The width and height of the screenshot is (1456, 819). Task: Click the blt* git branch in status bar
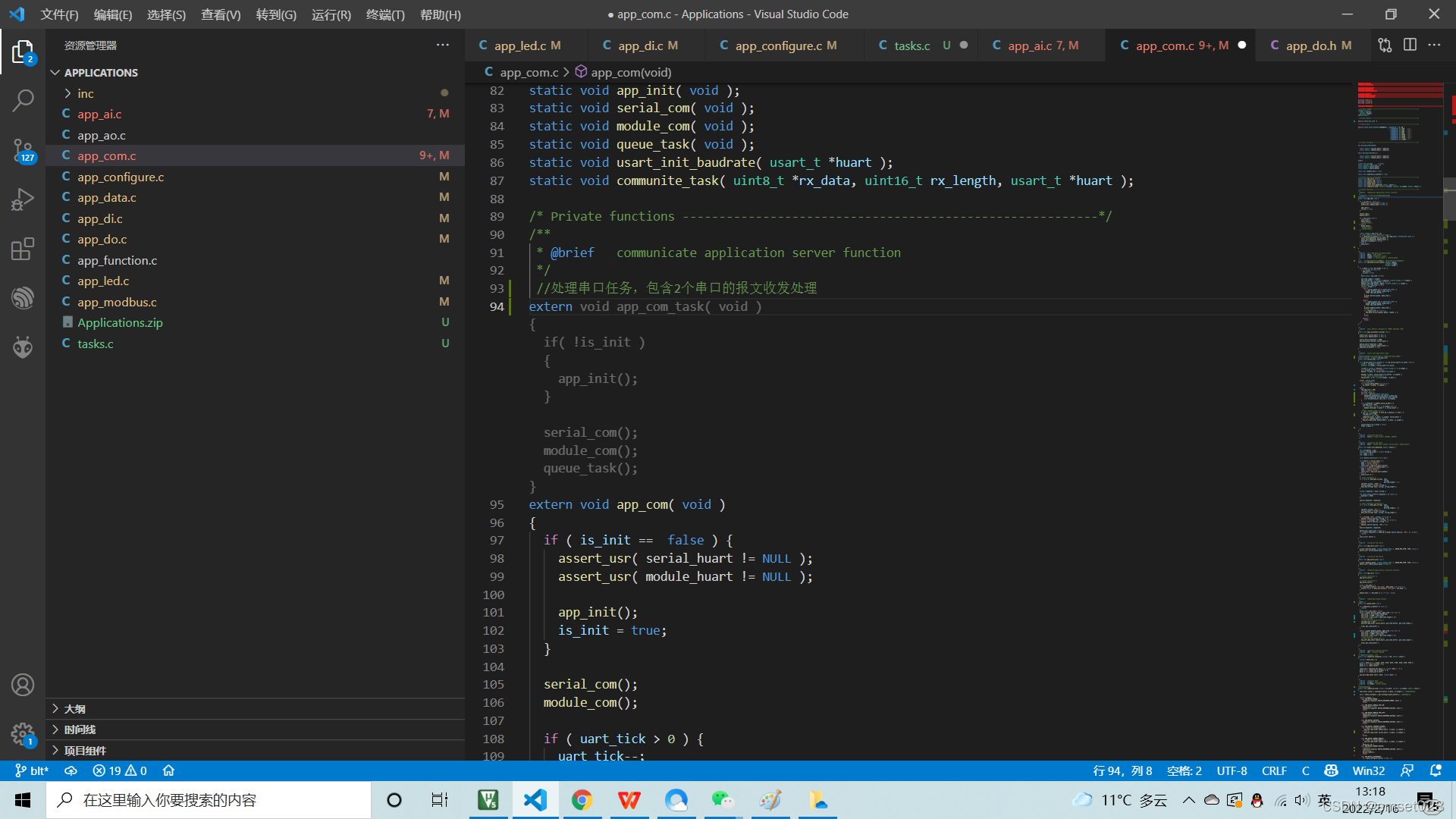pos(36,770)
